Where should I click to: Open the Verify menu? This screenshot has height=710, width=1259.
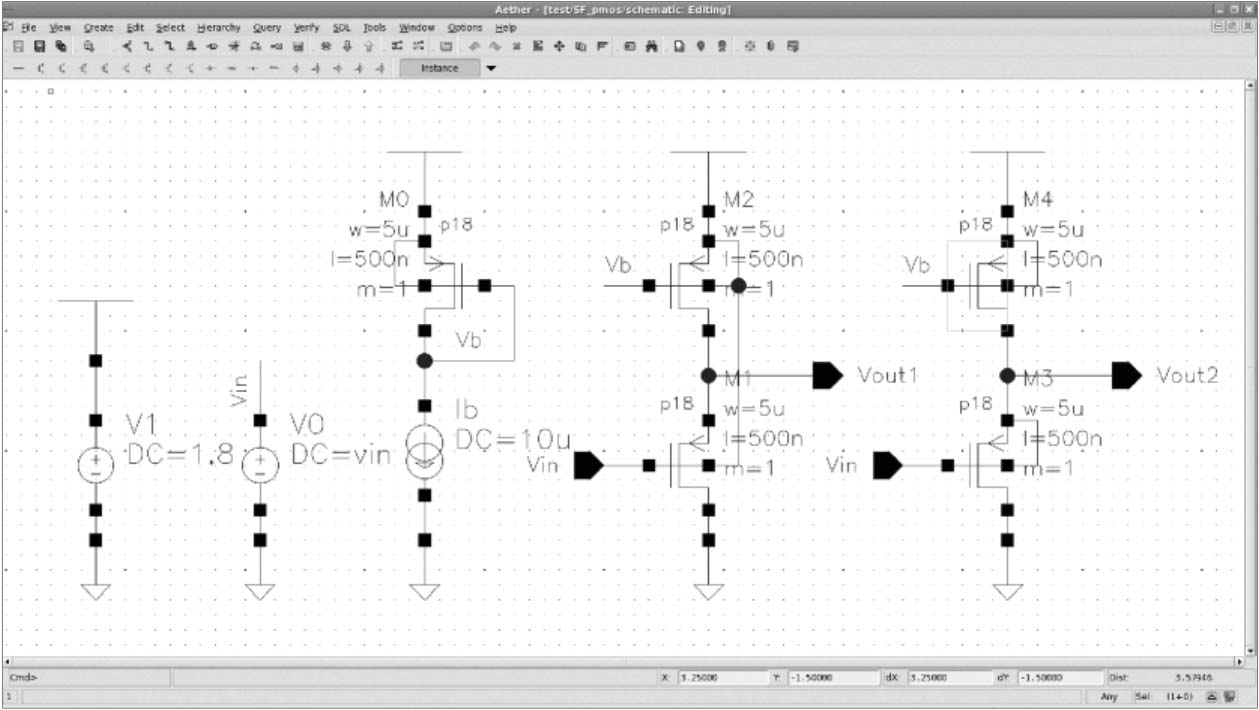click(306, 28)
